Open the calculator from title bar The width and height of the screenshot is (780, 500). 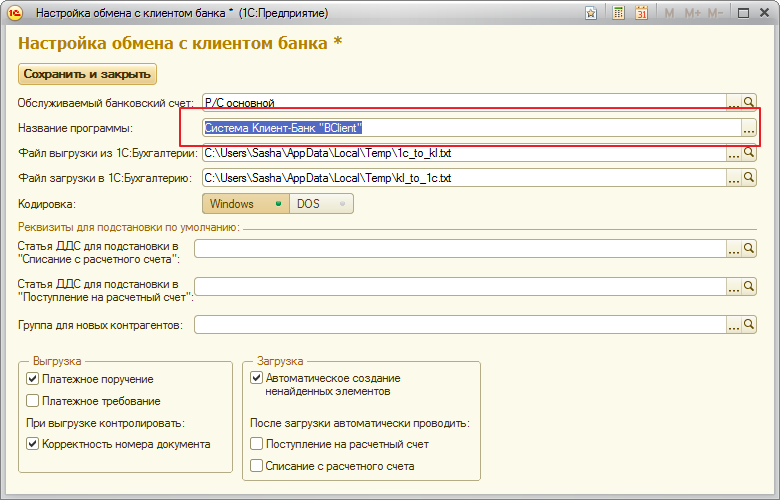pos(619,14)
